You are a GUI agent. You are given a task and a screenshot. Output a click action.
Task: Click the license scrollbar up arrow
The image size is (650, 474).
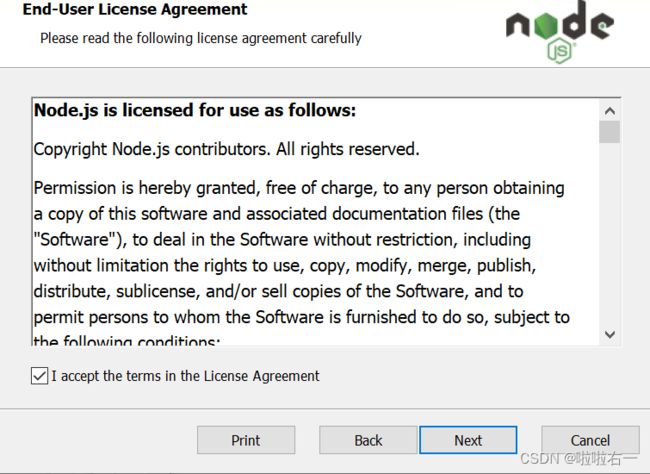tap(609, 111)
